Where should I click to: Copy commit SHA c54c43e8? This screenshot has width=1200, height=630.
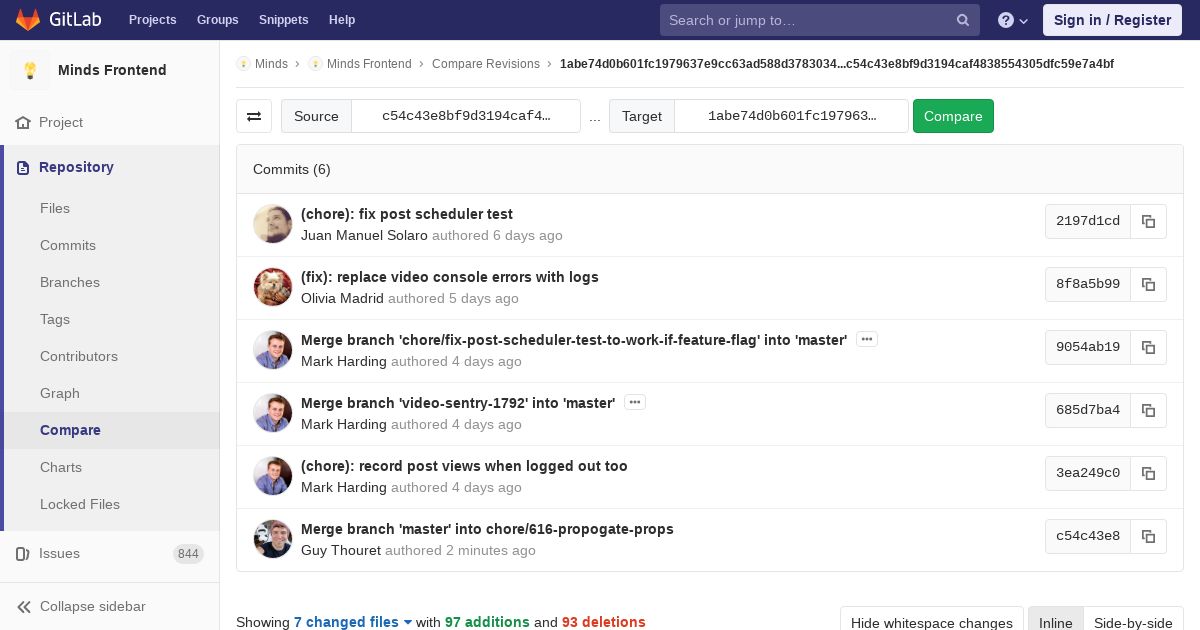(x=1148, y=536)
